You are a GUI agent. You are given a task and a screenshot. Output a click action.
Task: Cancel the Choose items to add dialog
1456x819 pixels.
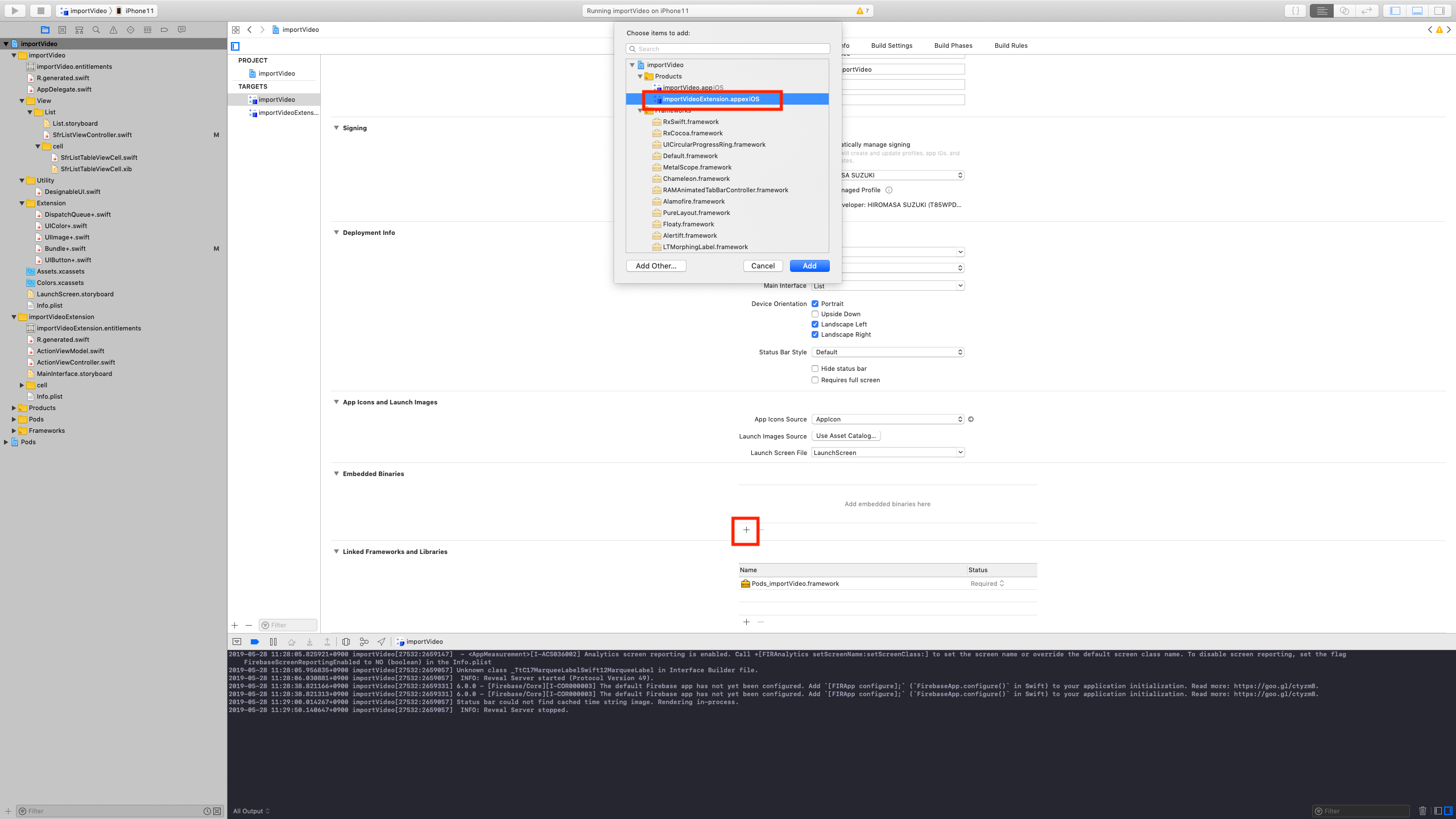pos(763,266)
